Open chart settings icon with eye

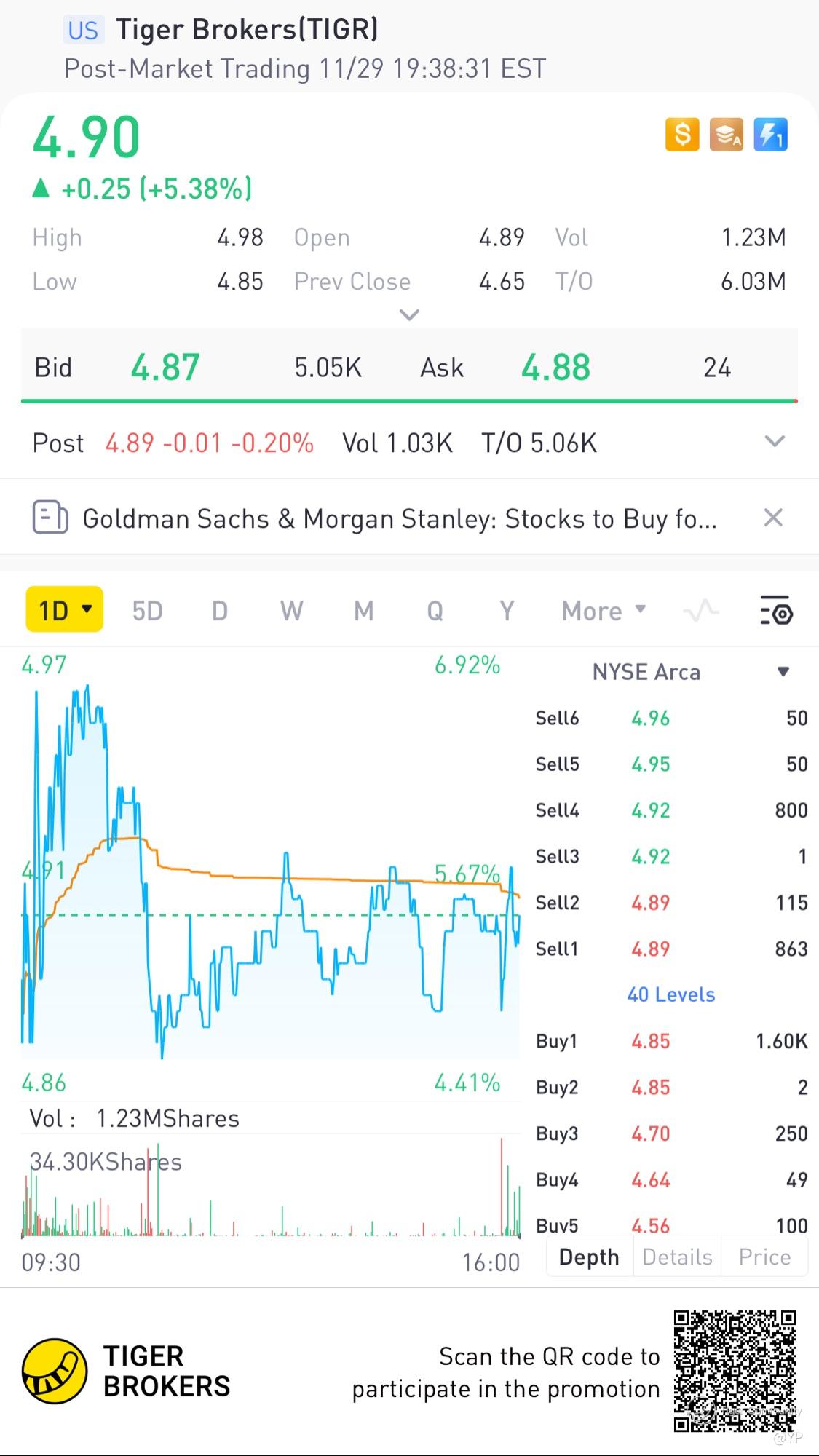776,610
